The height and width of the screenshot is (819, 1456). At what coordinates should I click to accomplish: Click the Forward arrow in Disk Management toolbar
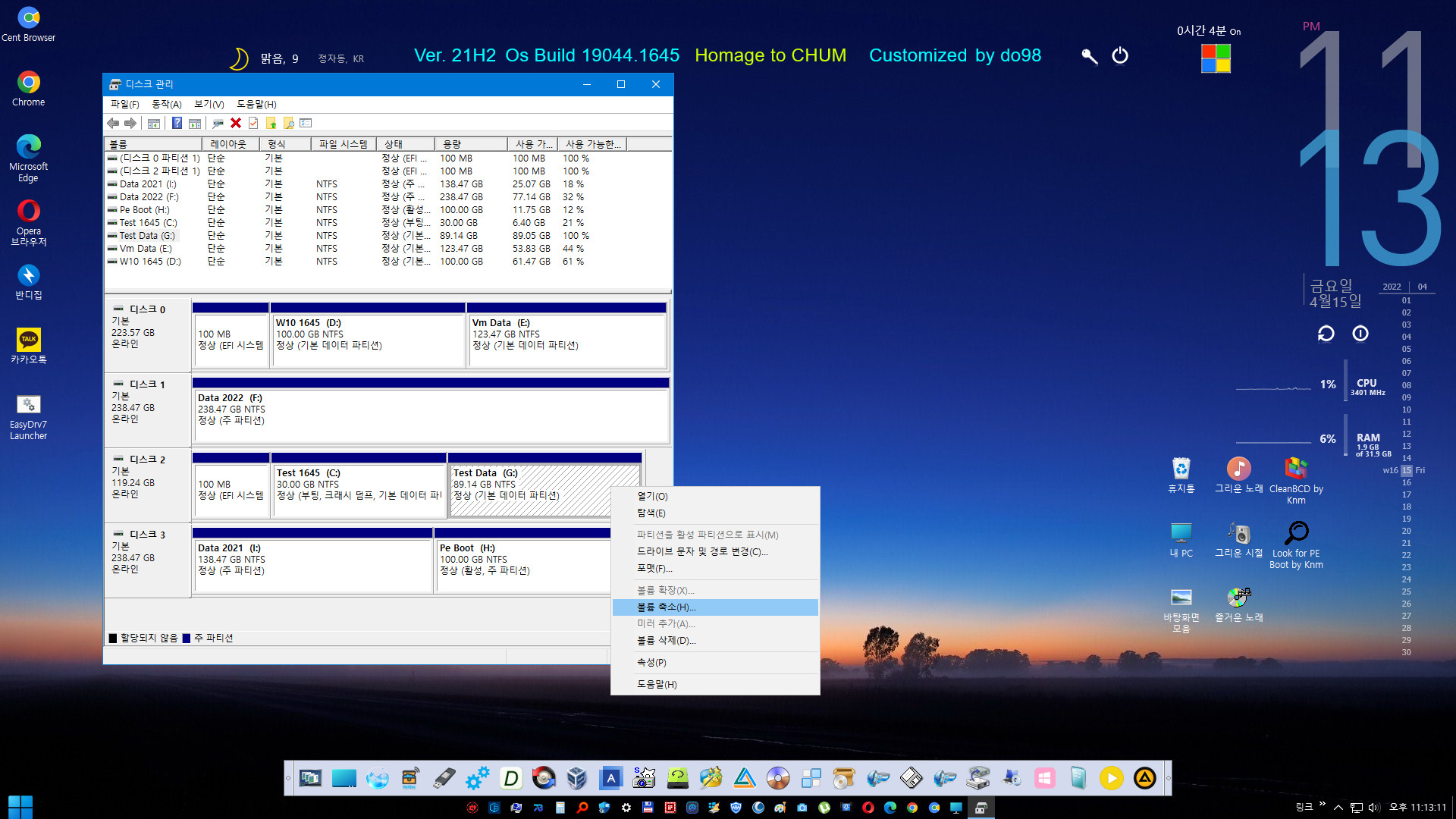pos(130,123)
